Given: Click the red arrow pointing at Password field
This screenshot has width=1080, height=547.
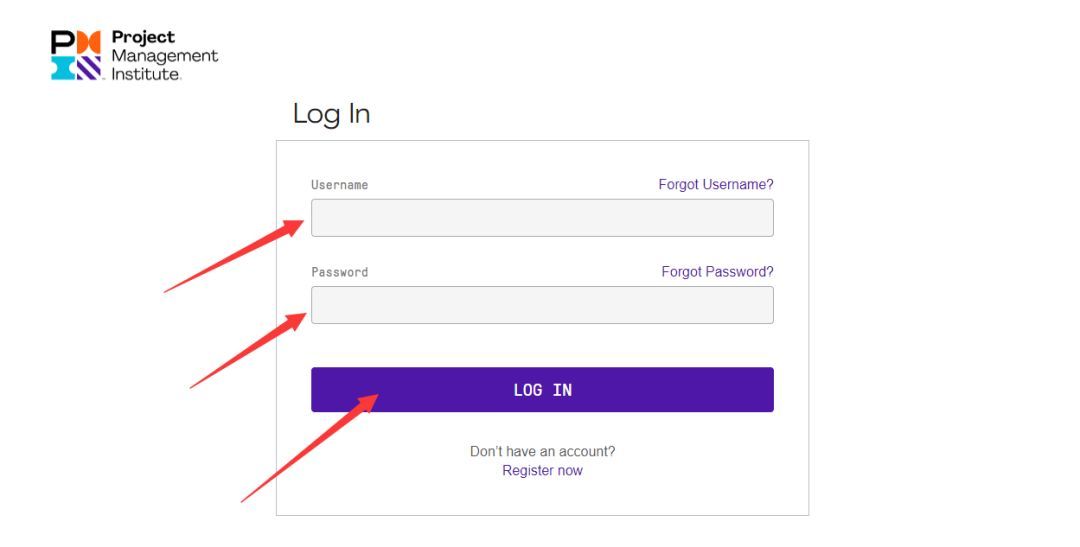Looking at the screenshot, I should click(x=250, y=351).
